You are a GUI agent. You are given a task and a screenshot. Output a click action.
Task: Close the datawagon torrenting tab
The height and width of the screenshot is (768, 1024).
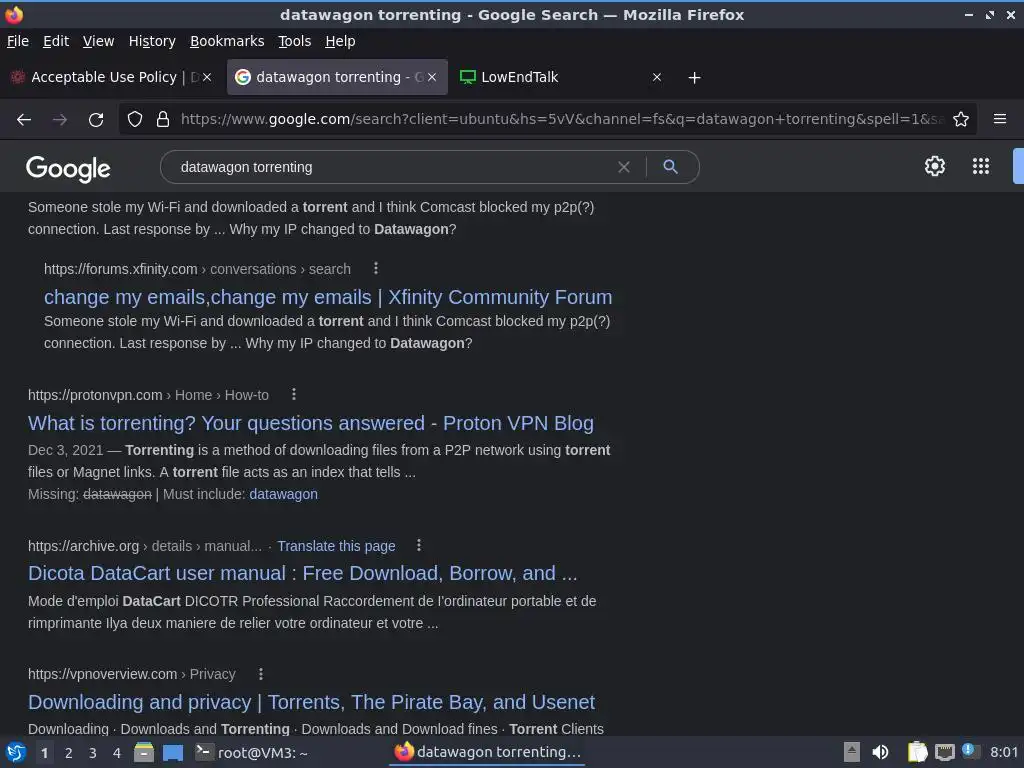click(432, 77)
